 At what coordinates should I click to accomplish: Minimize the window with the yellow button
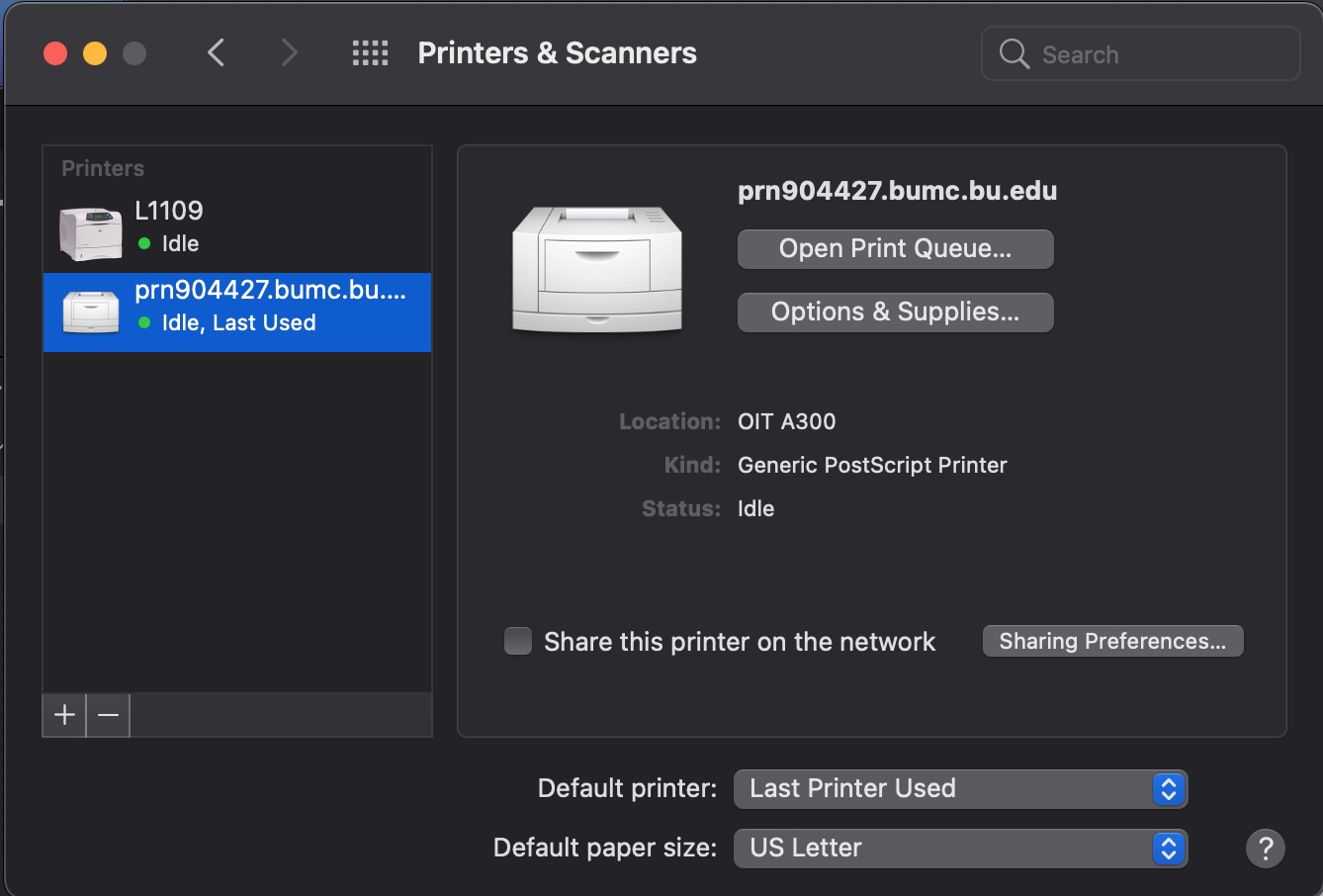click(x=95, y=53)
